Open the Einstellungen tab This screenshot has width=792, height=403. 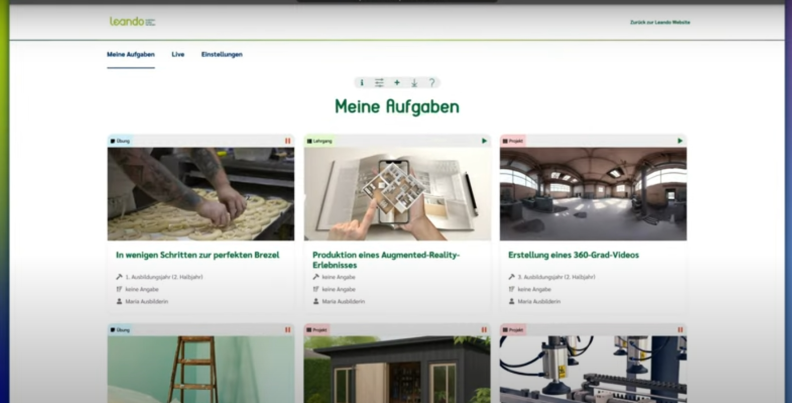pos(222,55)
